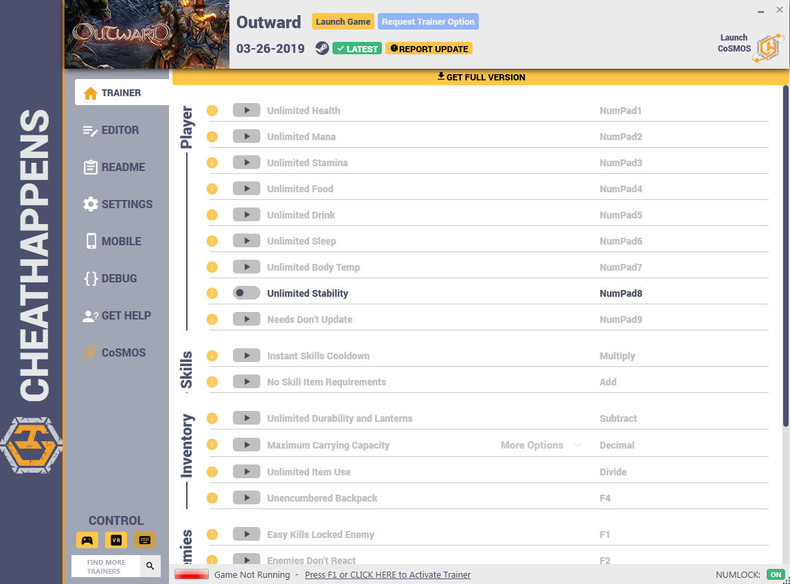Click the Cheat Happens hexagon logo

tap(31, 445)
